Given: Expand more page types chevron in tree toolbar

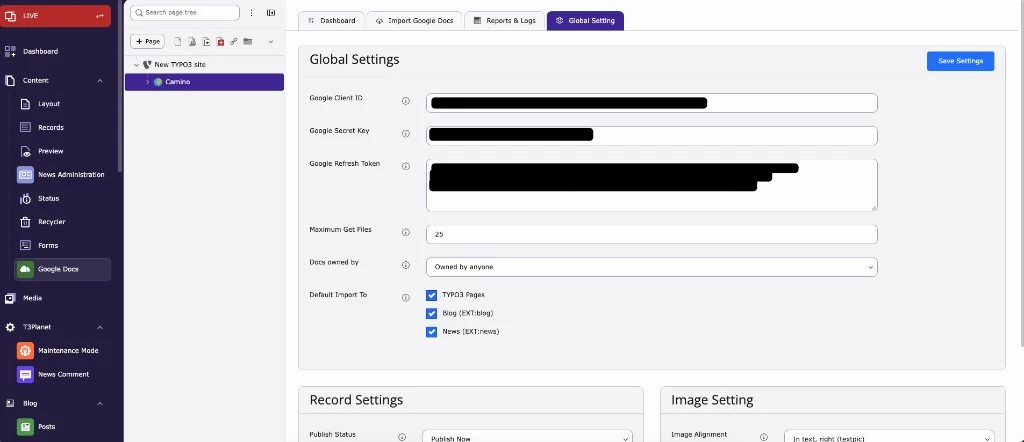Looking at the screenshot, I should [x=271, y=42].
